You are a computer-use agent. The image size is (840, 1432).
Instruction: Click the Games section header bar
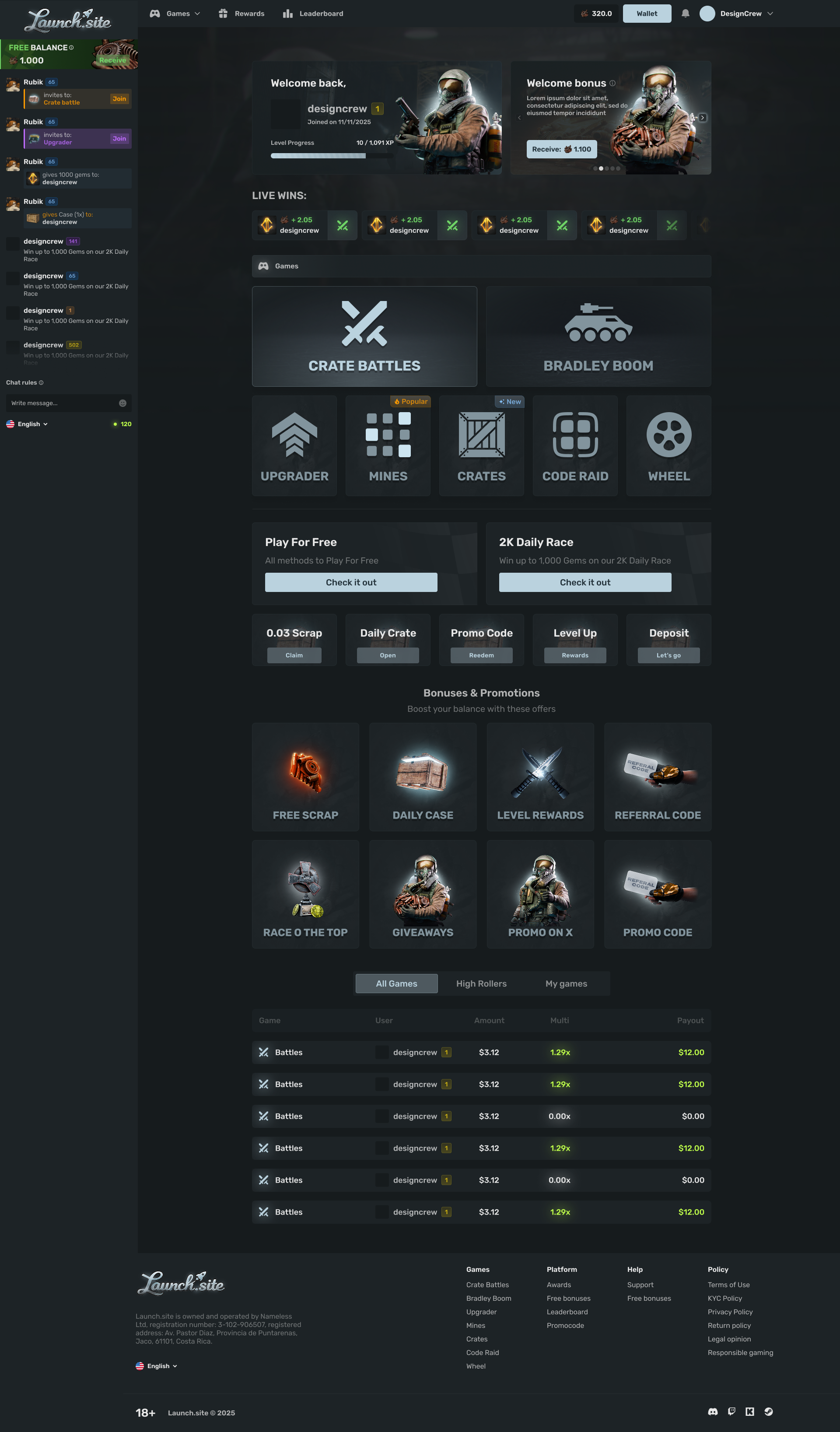[481, 266]
